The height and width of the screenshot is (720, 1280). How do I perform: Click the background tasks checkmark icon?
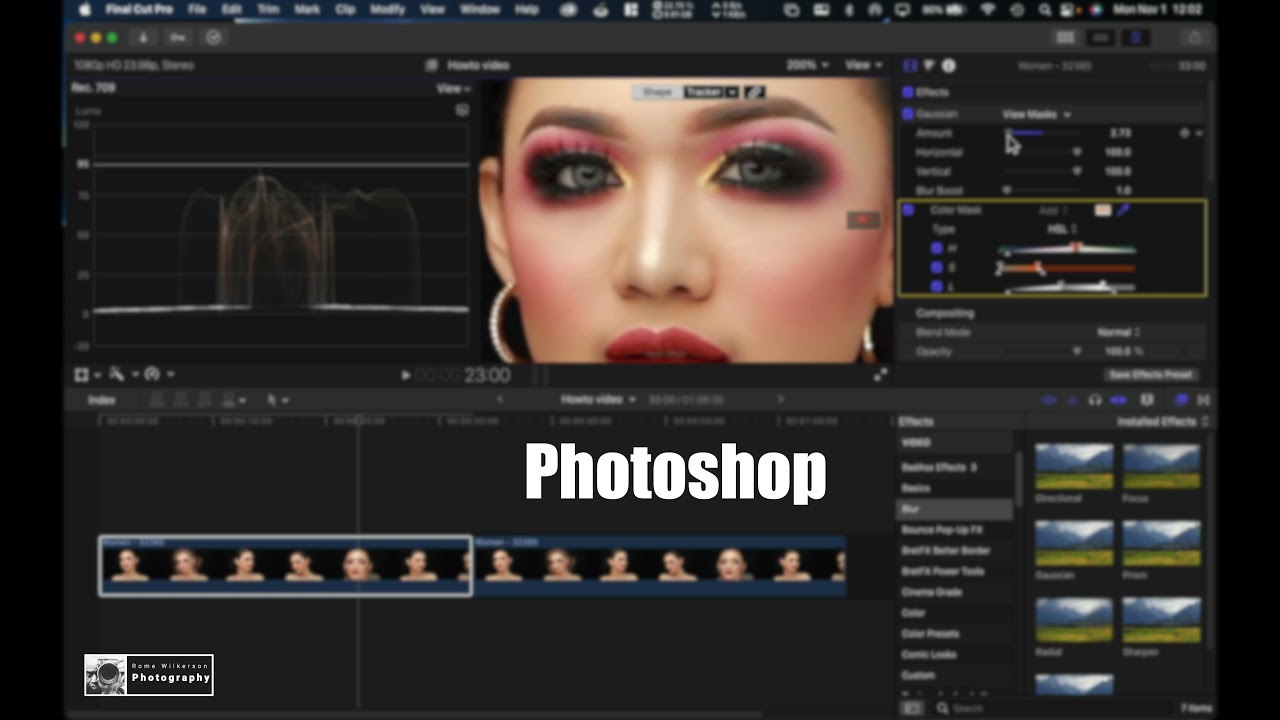click(x=213, y=37)
